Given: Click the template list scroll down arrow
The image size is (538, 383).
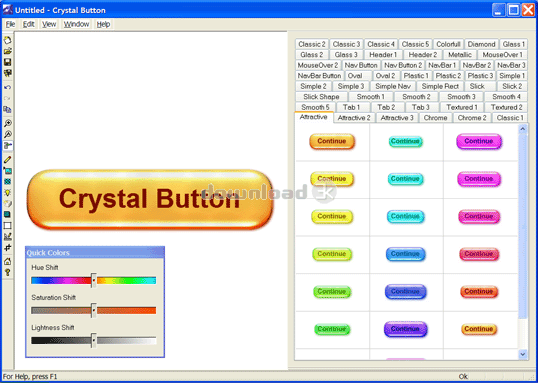Looking at the screenshot, I should pyautogui.click(x=523, y=354).
